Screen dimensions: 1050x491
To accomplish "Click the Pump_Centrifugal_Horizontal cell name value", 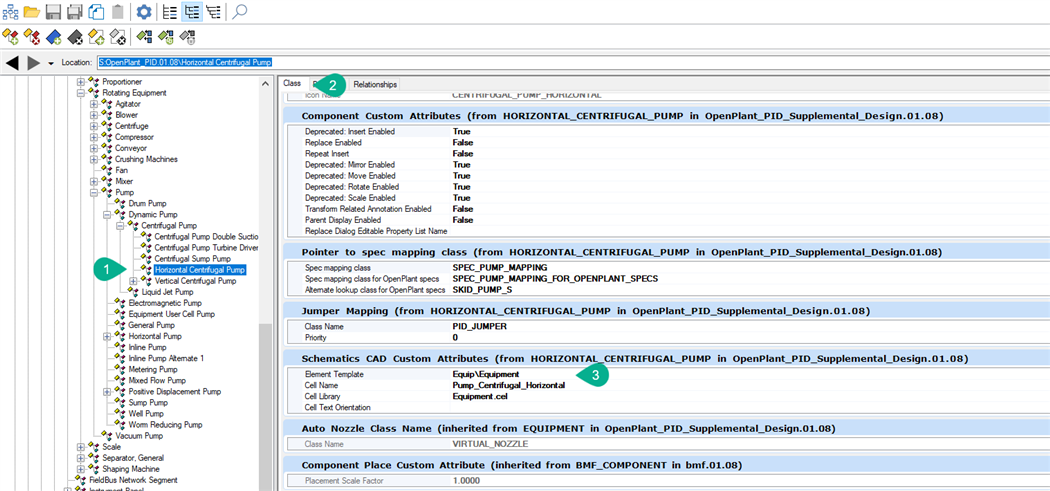I will (509, 385).
